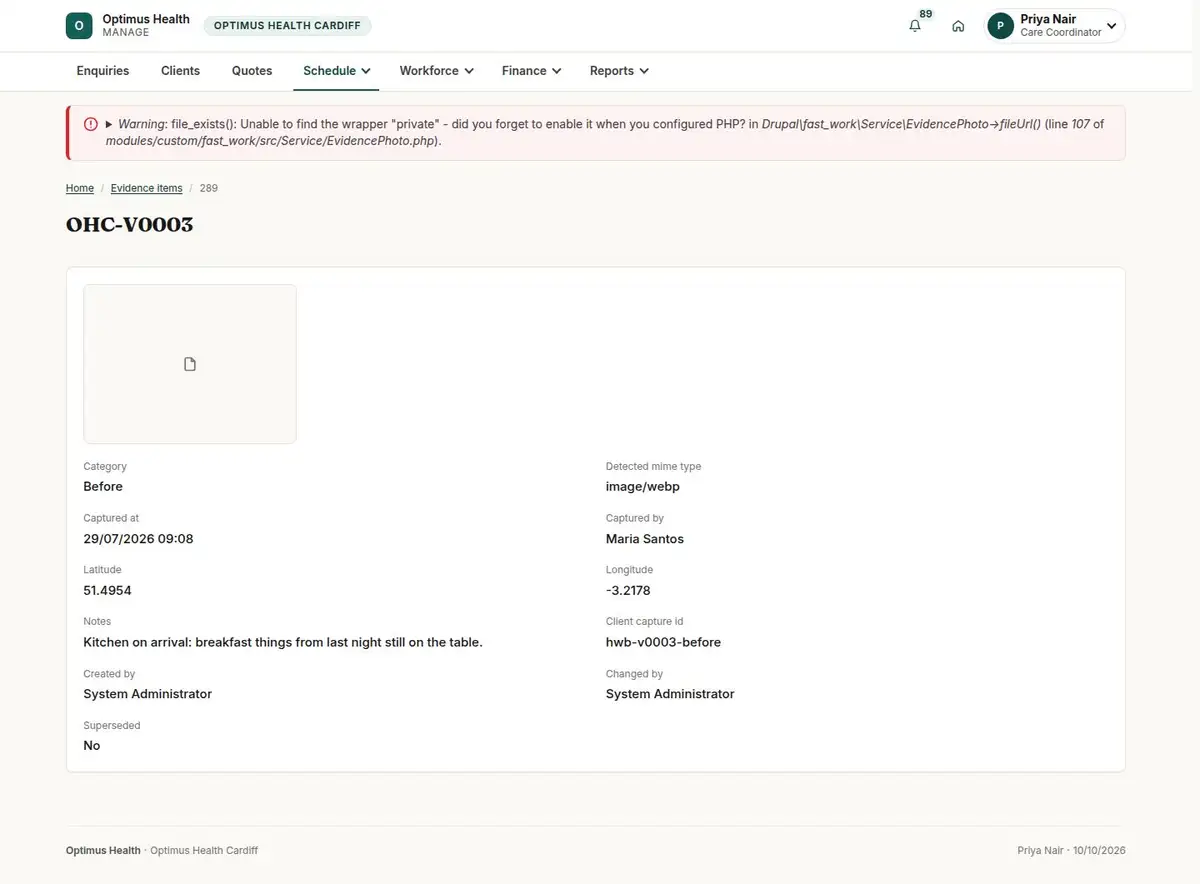Open the notifications bell icon

pyautogui.click(x=915, y=26)
